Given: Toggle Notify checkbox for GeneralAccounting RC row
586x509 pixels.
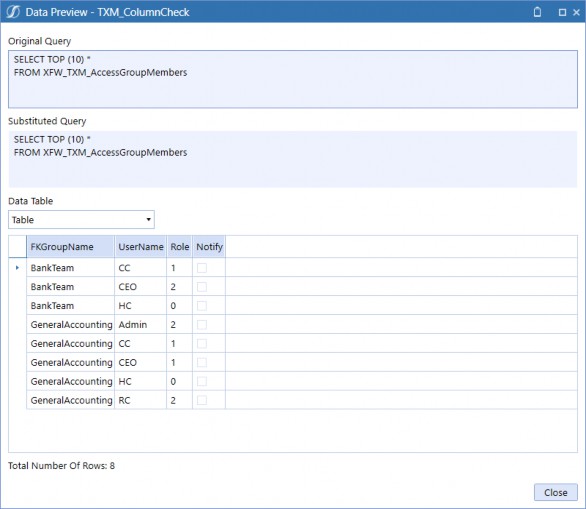Looking at the screenshot, I should [202, 400].
